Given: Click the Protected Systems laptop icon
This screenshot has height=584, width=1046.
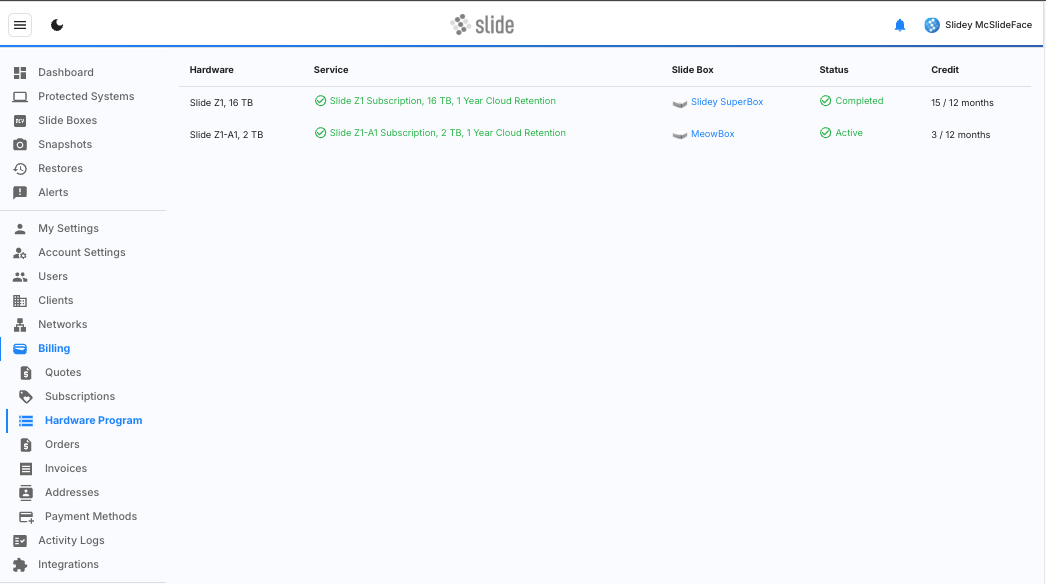Looking at the screenshot, I should coord(20,96).
